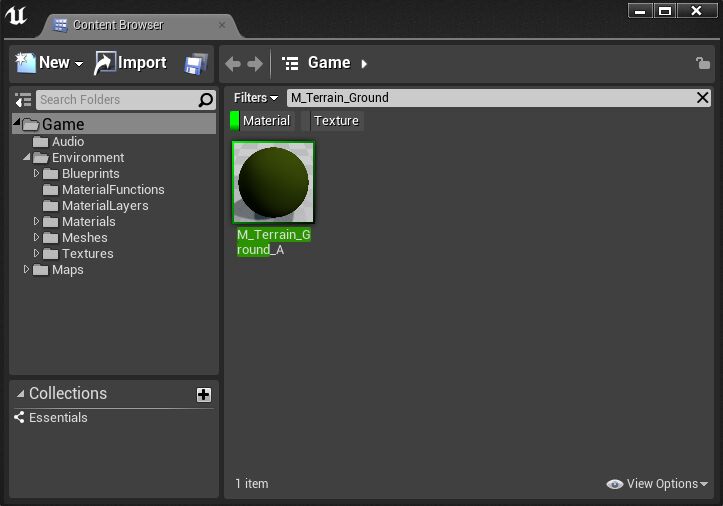Click the Import button
Viewport: 723px width, 506px height.
(x=130, y=63)
